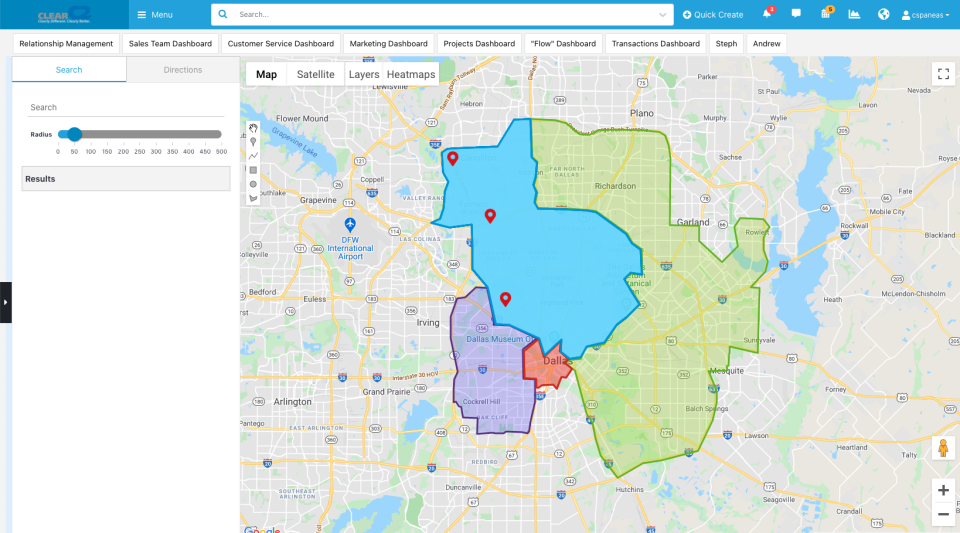Switch to the Directions tab
The height and width of the screenshot is (533, 960).
182,70
